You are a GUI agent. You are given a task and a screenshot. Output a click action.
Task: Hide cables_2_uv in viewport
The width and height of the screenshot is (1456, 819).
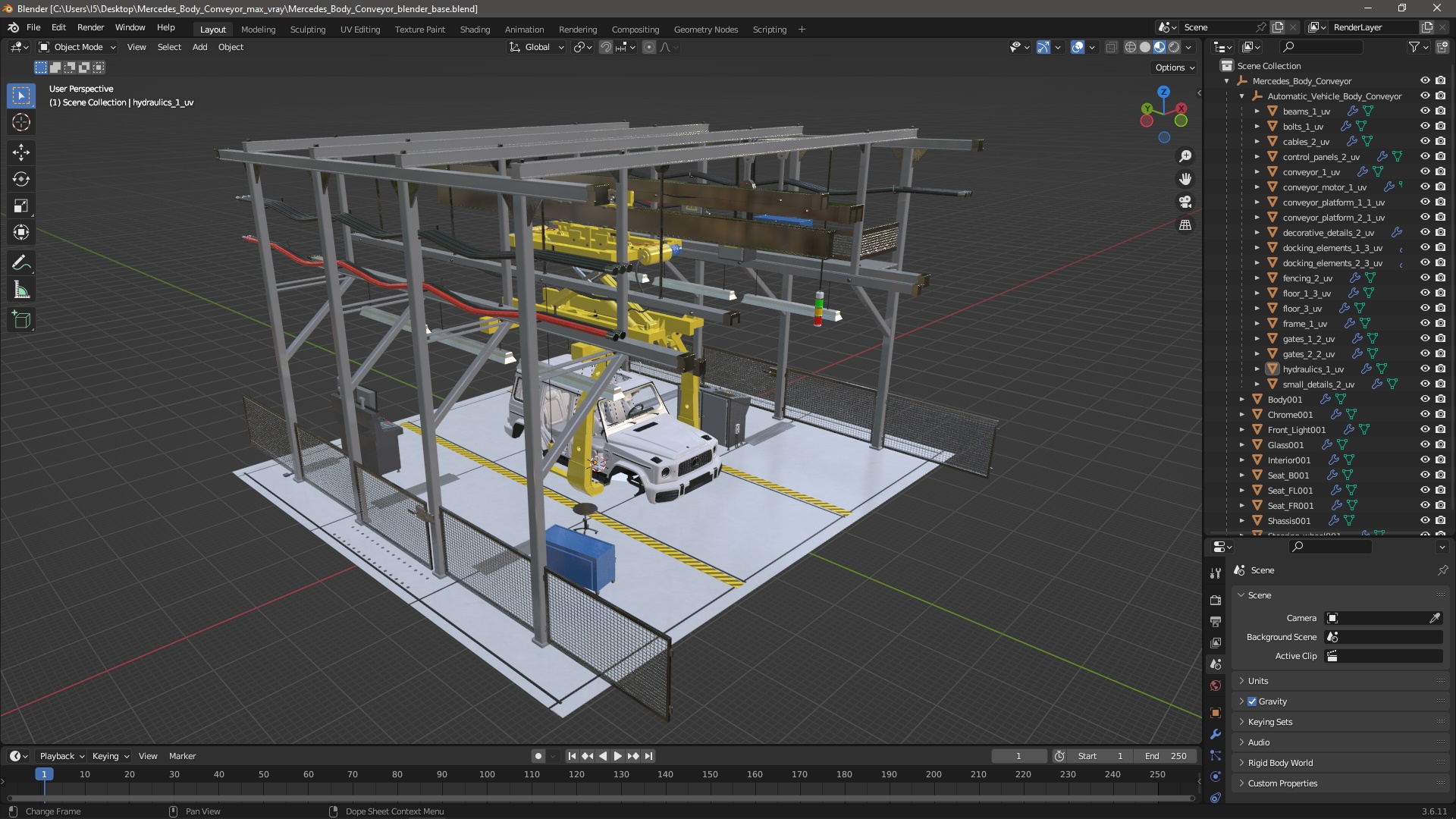[x=1425, y=141]
